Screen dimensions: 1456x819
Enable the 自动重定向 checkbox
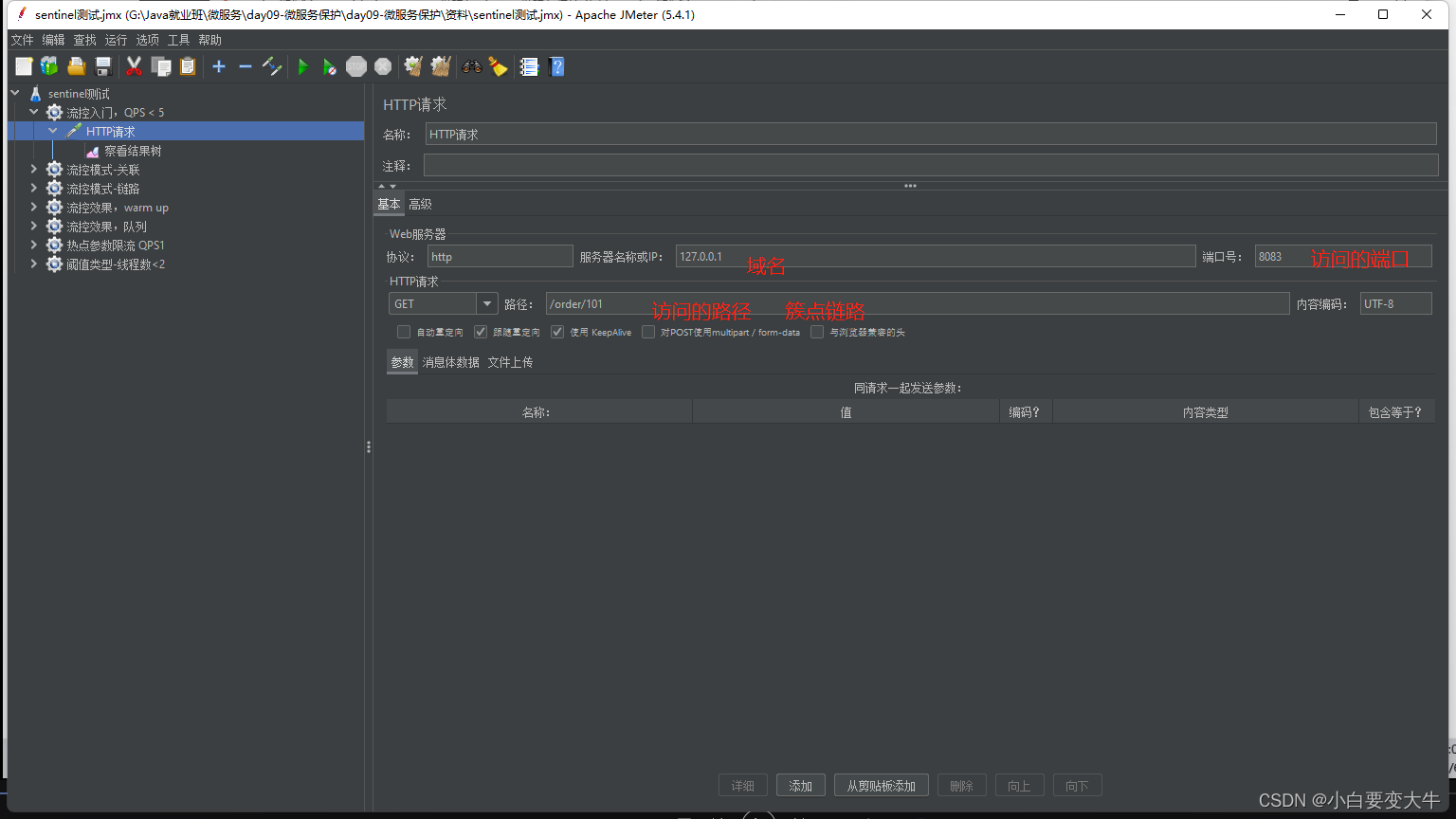tap(404, 332)
